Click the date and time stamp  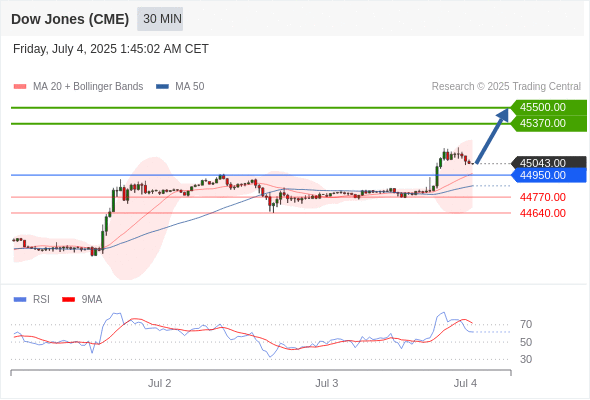click(111, 49)
